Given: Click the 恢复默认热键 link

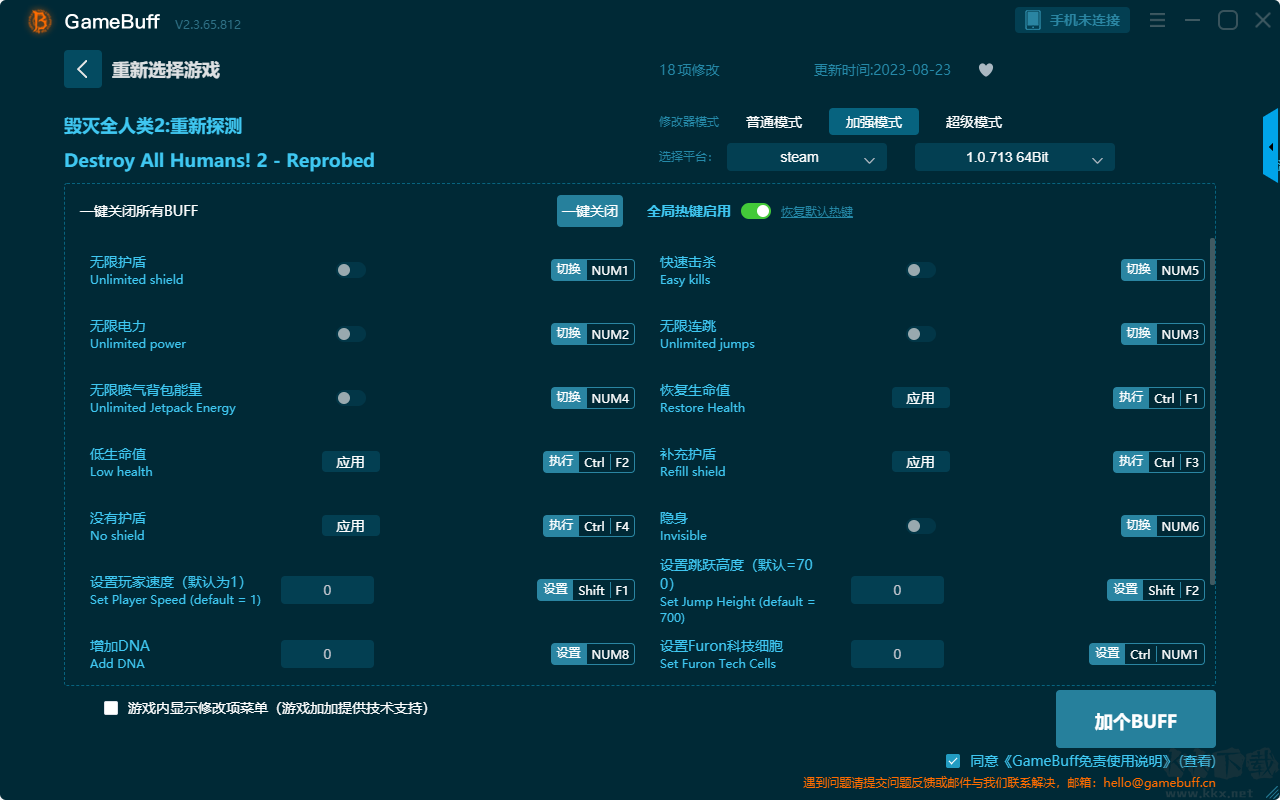Looking at the screenshot, I should click(817, 212).
